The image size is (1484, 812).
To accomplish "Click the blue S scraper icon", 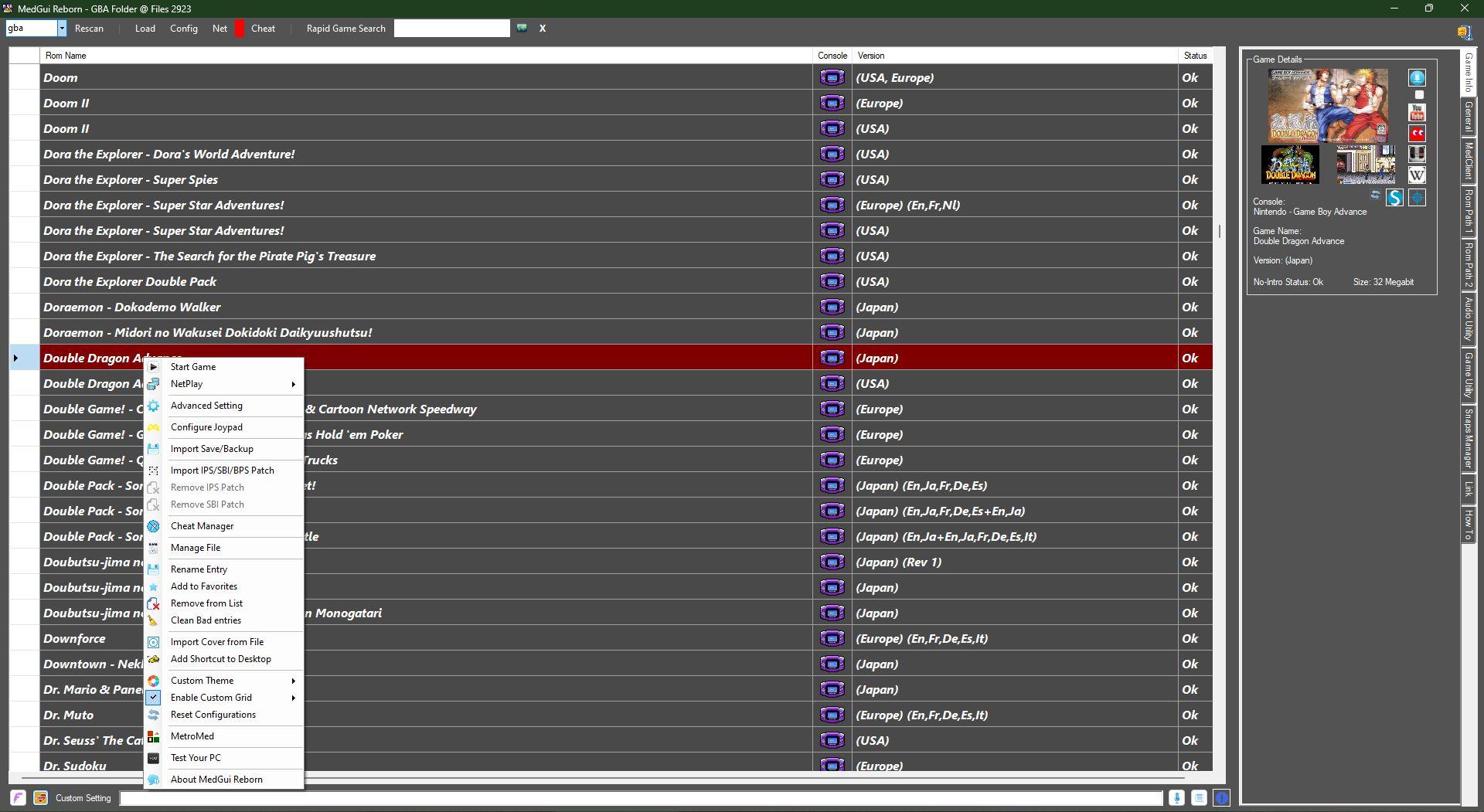I will point(1394,198).
